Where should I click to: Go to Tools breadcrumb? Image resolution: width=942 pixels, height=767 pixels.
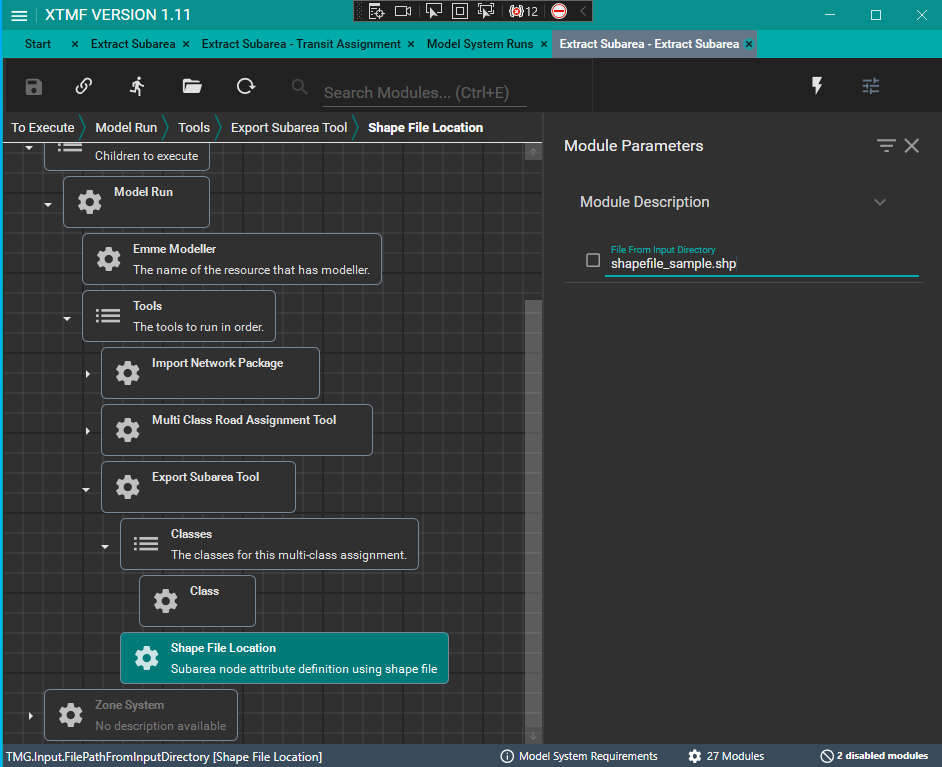194,127
